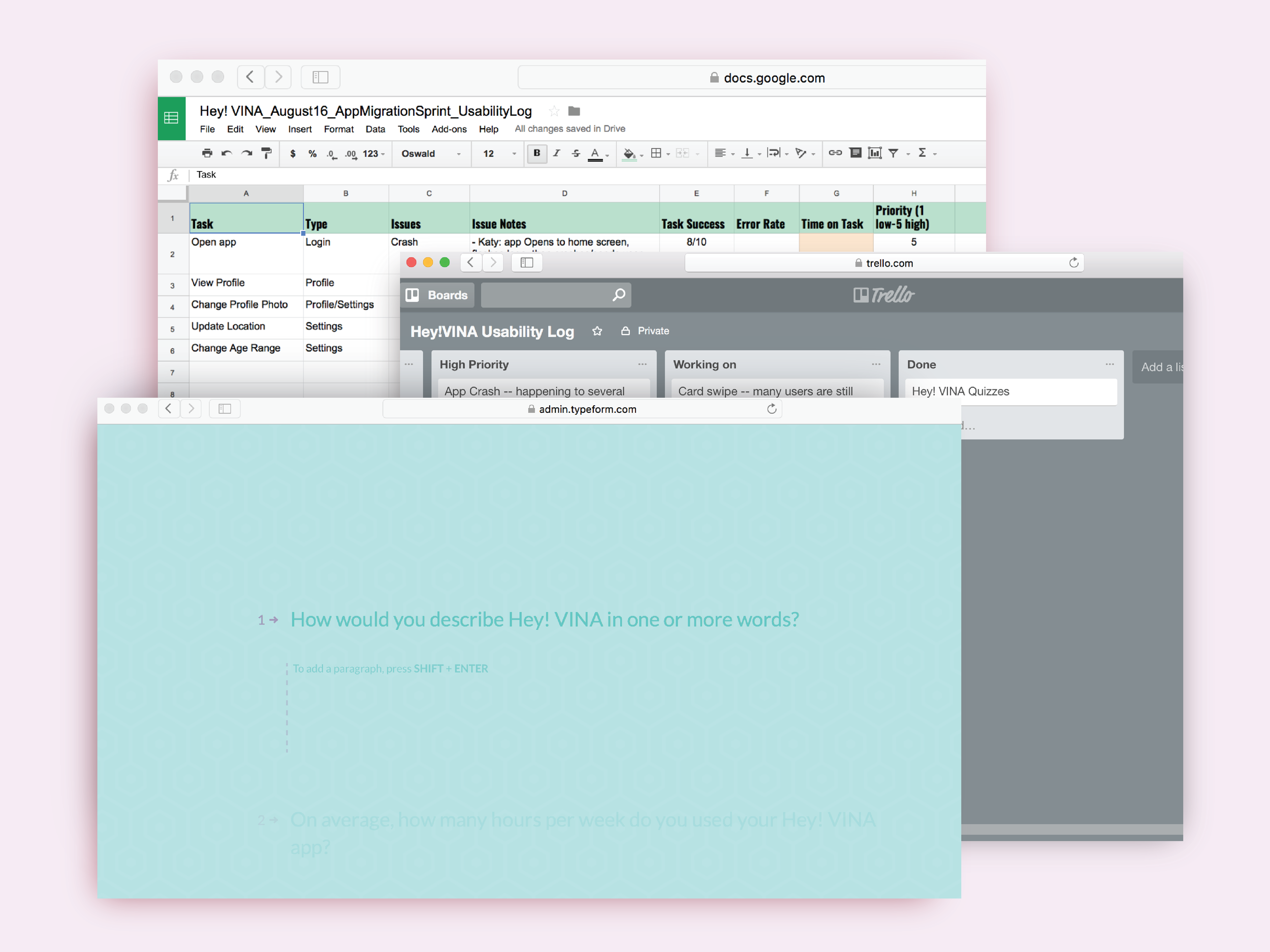Open the functions sigma menu
Viewport: 1270px width, 952px height.
[927, 153]
